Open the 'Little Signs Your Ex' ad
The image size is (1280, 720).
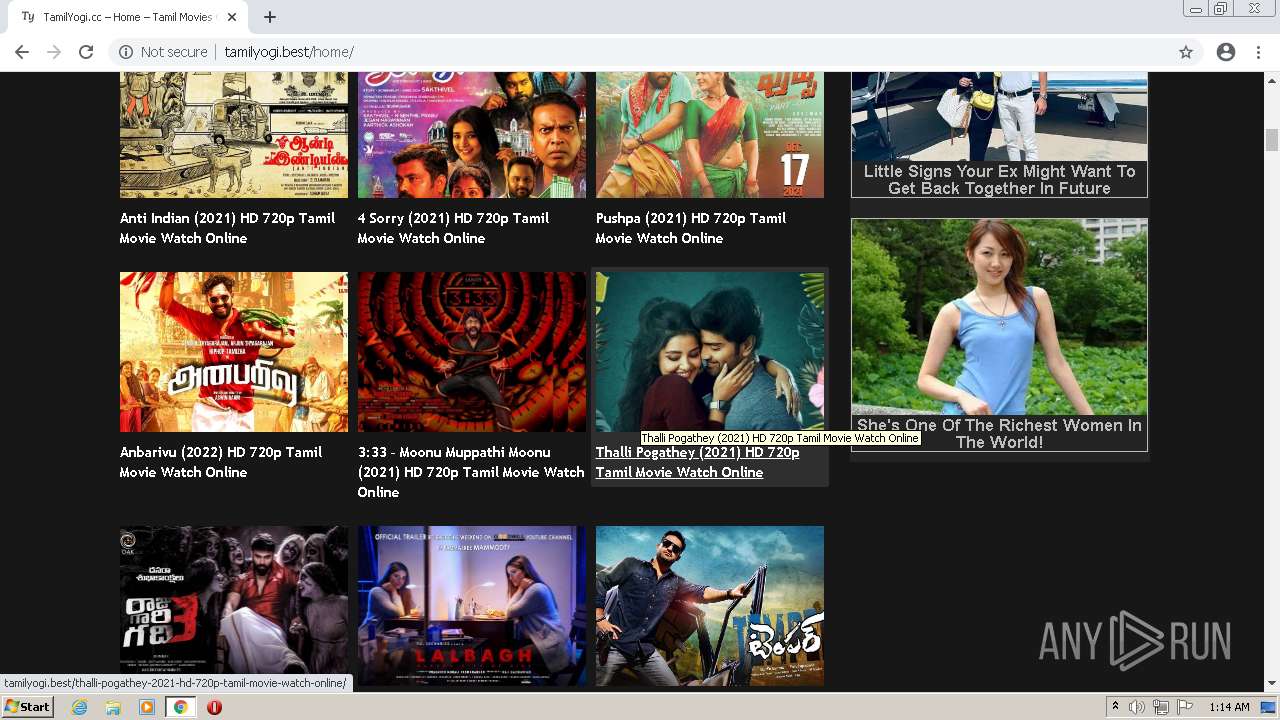click(999, 135)
